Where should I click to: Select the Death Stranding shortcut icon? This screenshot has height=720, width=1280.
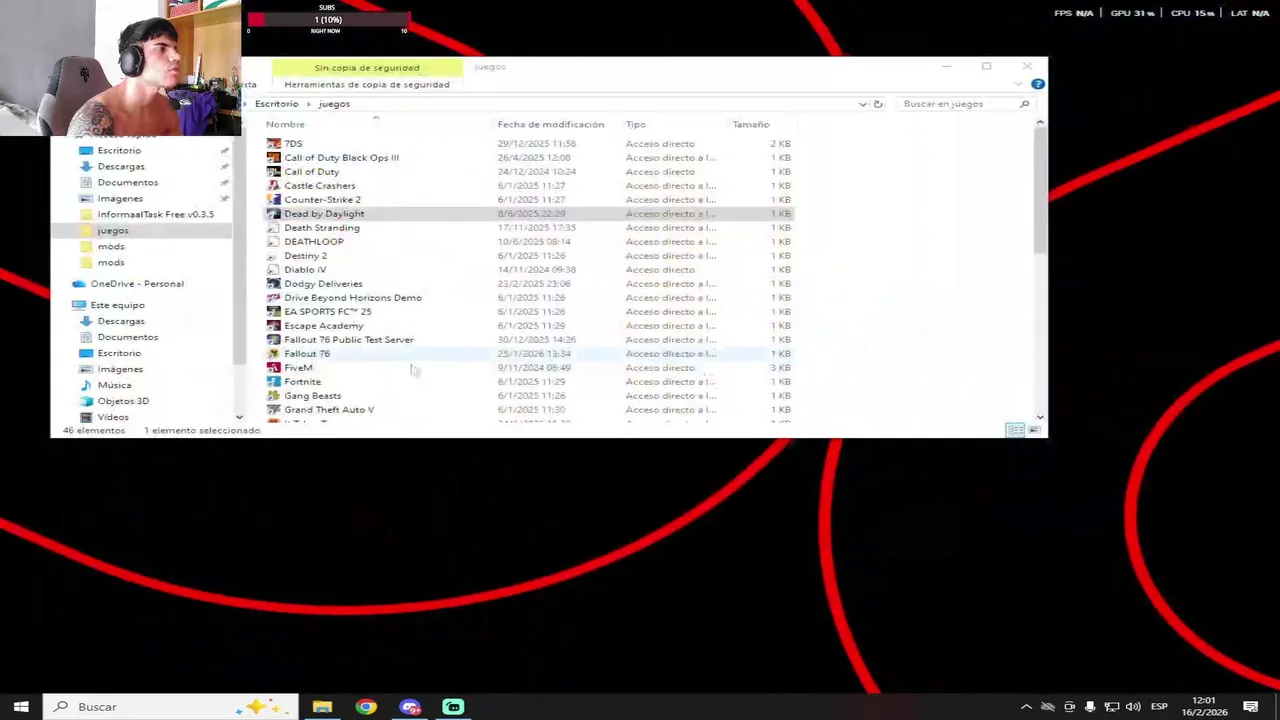274,228
